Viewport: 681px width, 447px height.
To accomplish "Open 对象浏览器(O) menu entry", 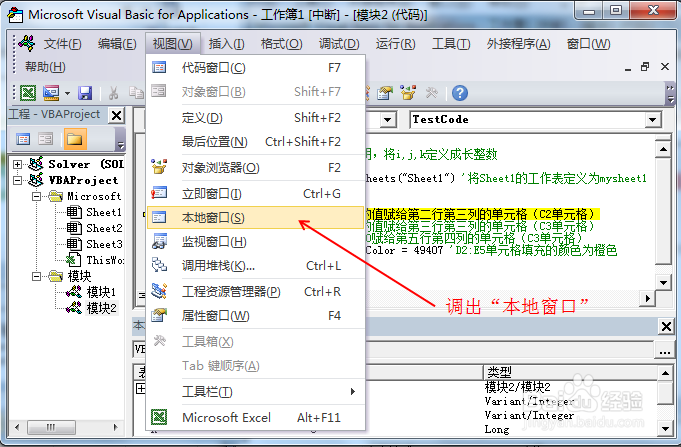I will click(x=255, y=168).
